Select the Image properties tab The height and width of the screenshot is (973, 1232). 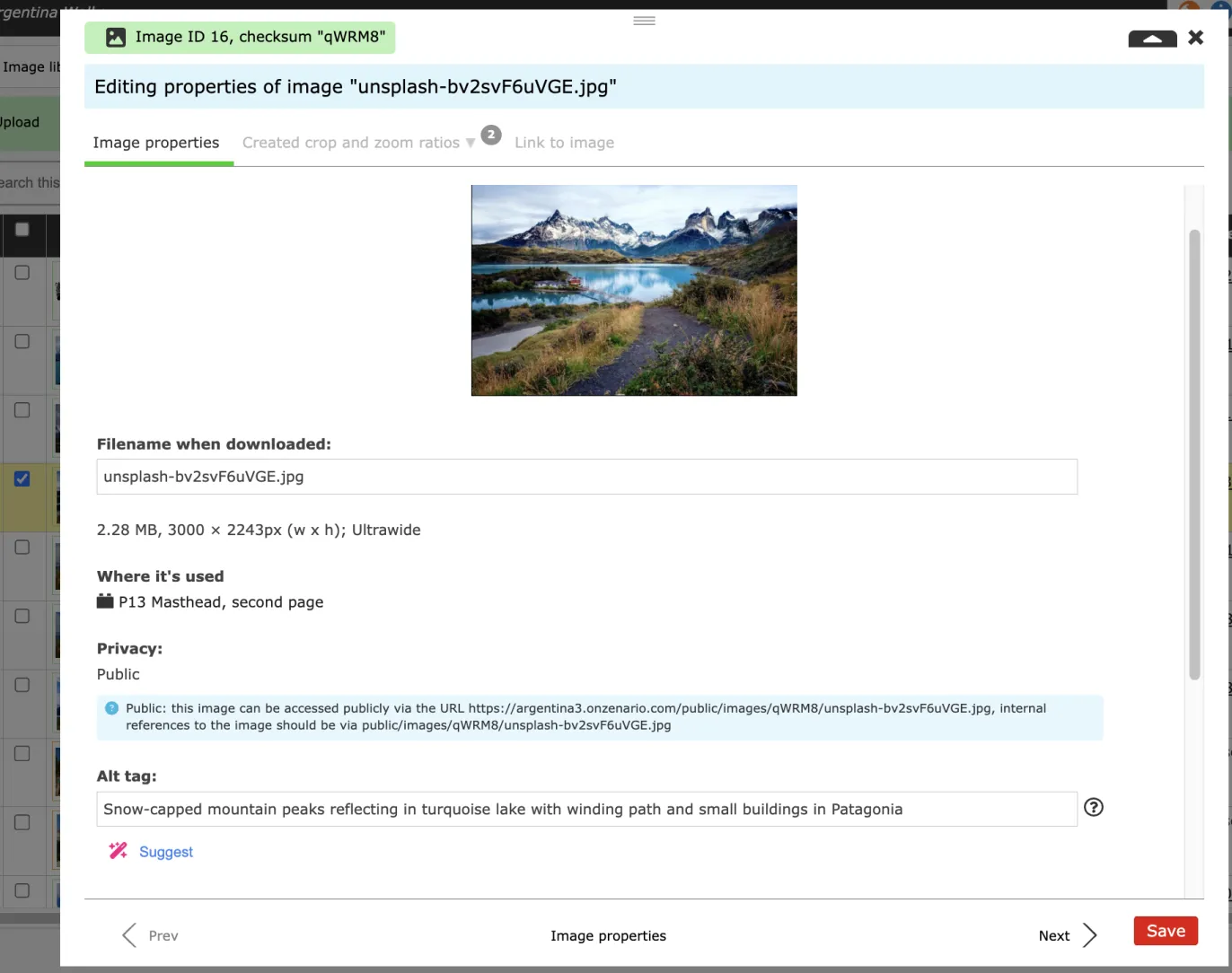[156, 143]
